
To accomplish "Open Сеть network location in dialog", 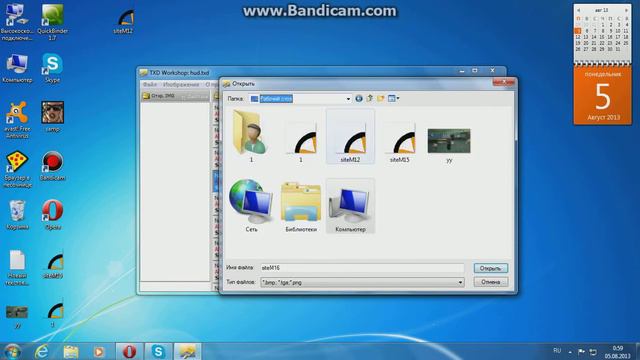I will (x=251, y=206).
